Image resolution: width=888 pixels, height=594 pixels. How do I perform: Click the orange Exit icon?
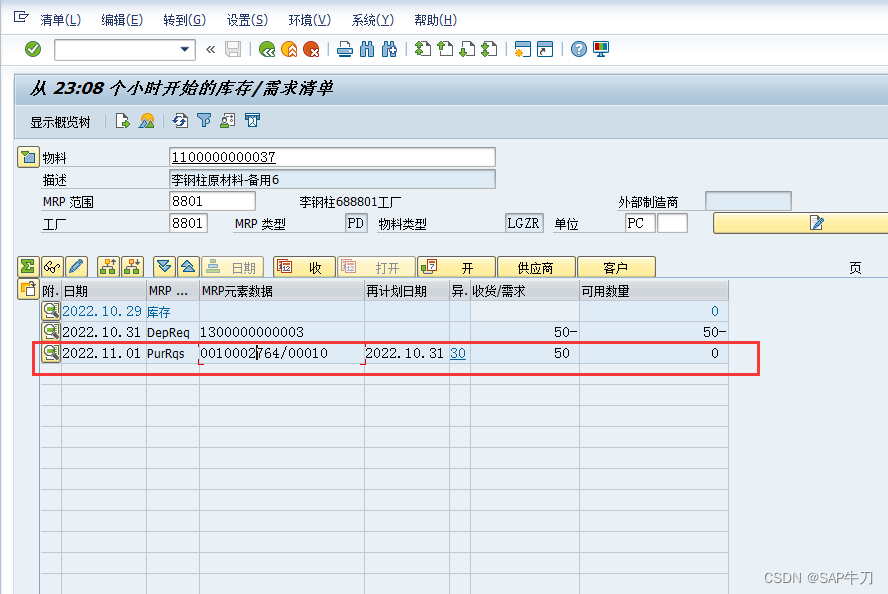point(289,49)
